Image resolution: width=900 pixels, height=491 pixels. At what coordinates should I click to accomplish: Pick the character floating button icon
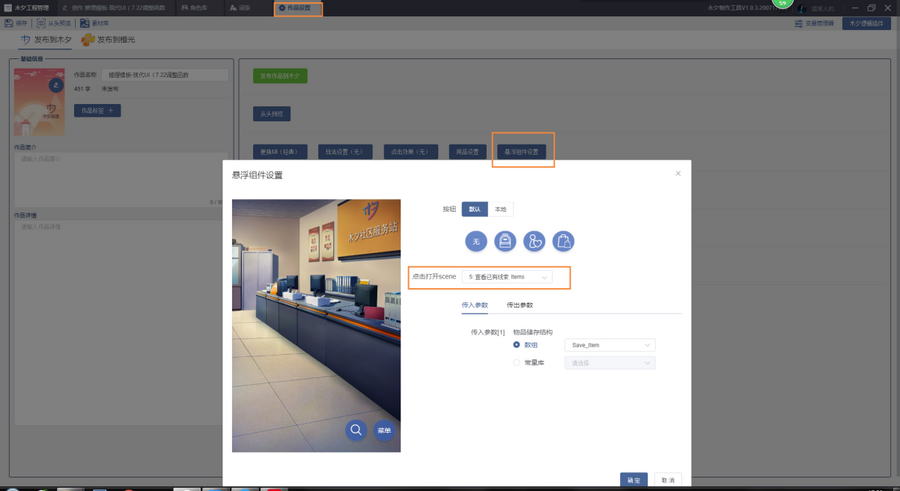tap(535, 241)
